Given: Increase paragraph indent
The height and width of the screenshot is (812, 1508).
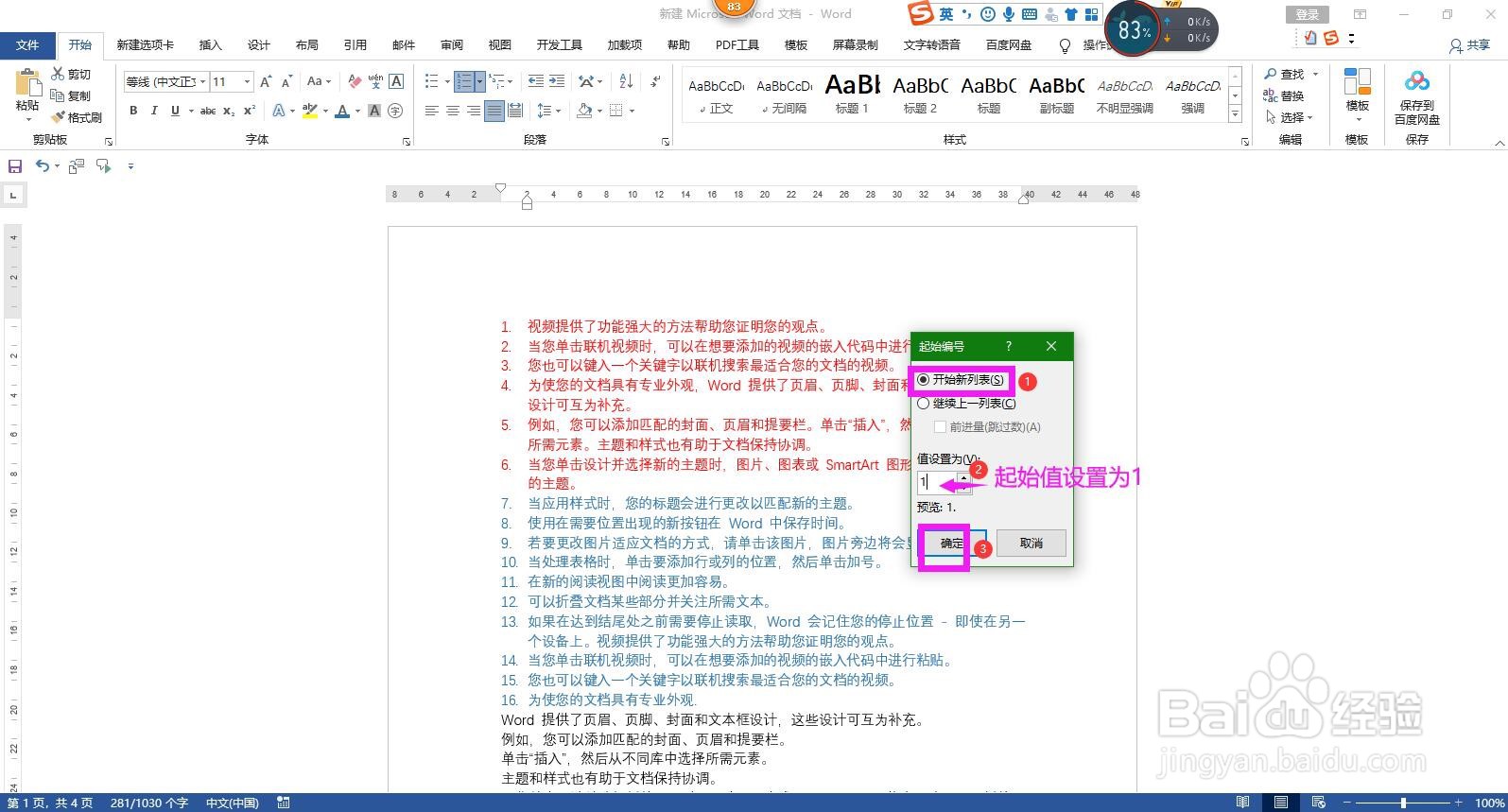Looking at the screenshot, I should [557, 81].
